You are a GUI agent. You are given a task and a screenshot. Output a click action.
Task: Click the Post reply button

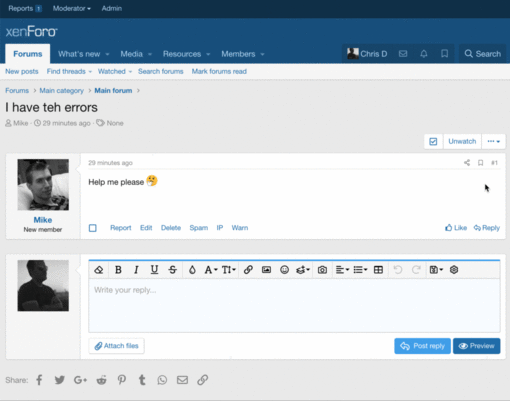click(x=422, y=346)
